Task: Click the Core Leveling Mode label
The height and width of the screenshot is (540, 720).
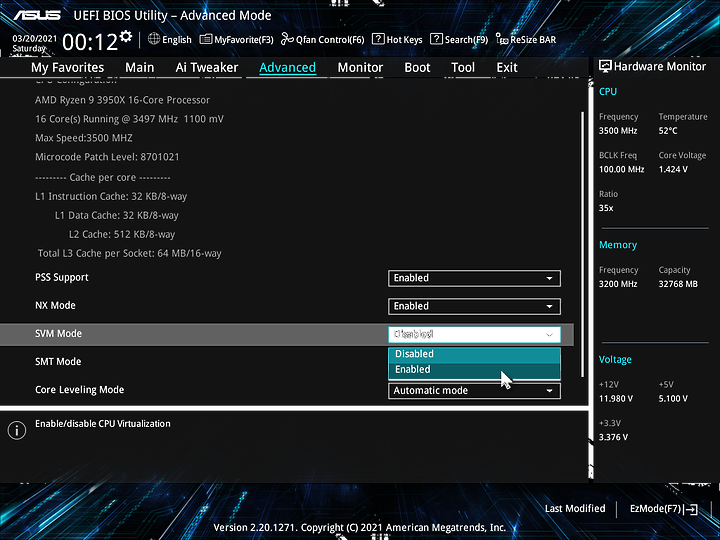Action: click(79, 390)
